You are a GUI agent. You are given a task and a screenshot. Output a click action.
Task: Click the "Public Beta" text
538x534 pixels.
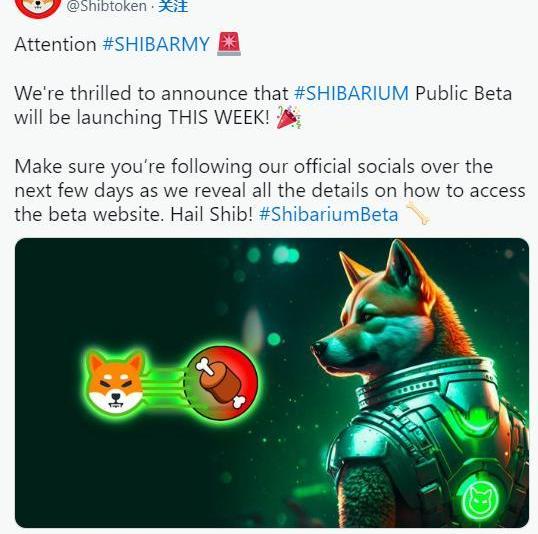[464, 93]
